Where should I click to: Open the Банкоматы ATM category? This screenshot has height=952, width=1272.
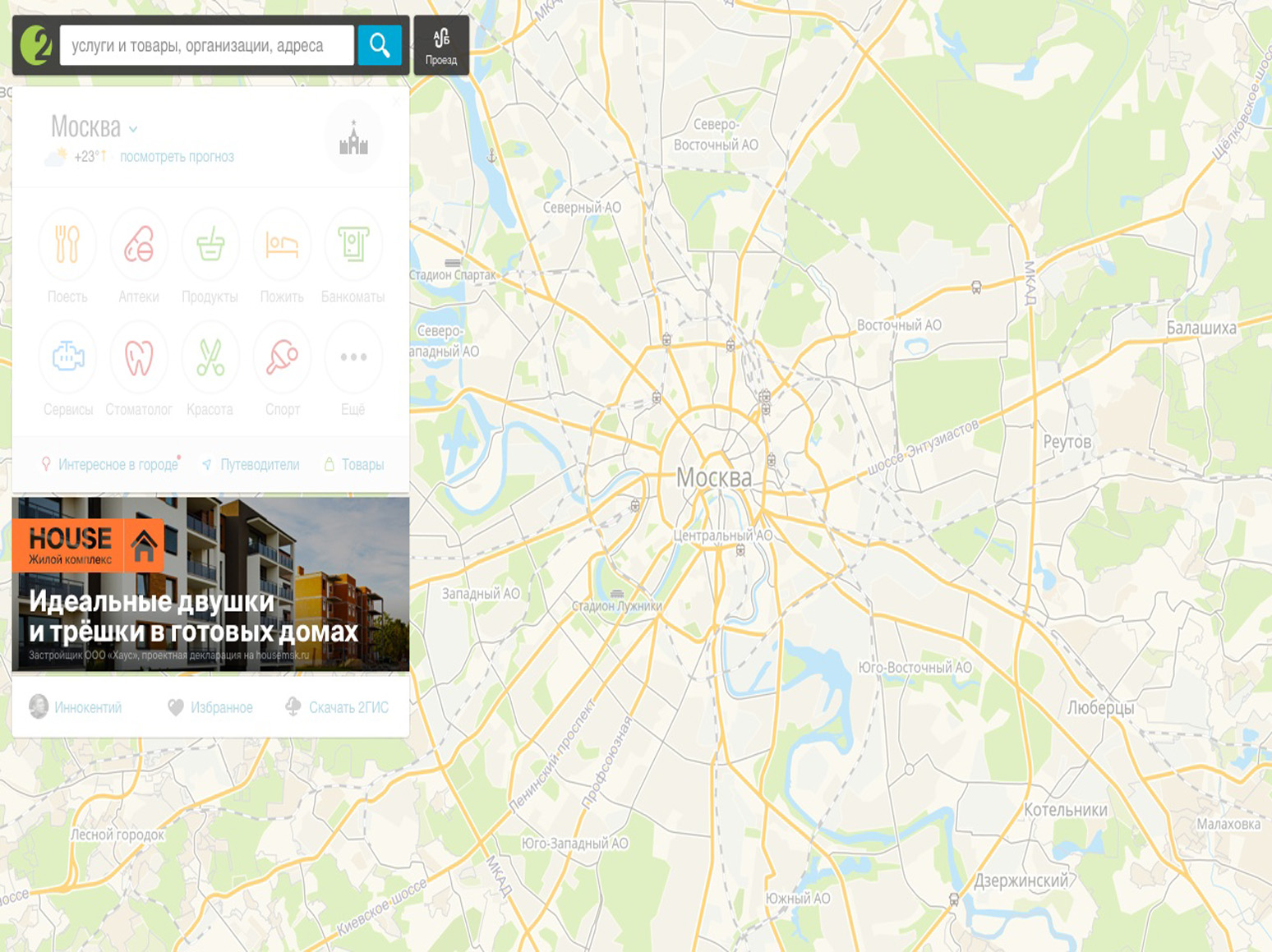tap(353, 245)
